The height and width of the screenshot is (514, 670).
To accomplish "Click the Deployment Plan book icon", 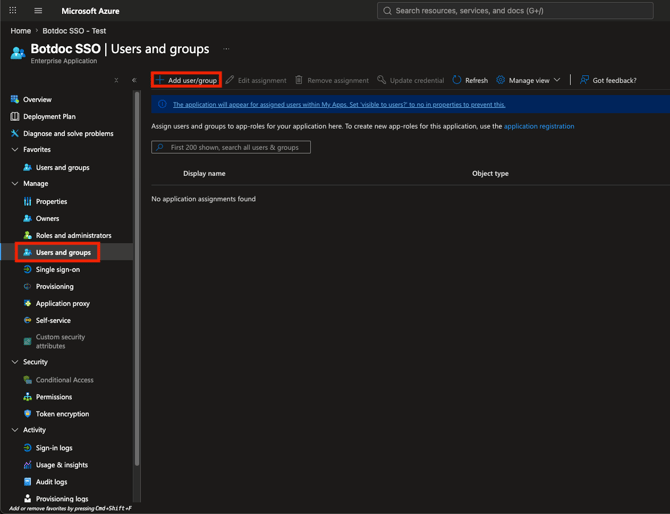I will [x=15, y=117].
